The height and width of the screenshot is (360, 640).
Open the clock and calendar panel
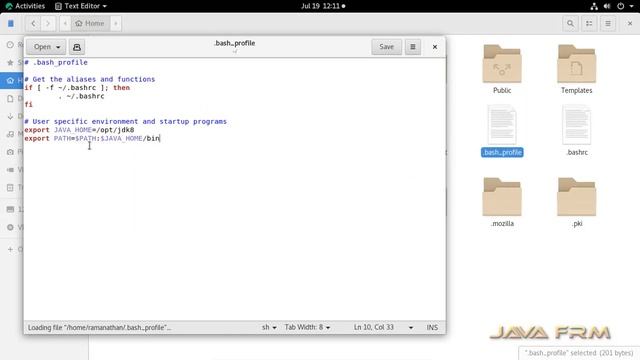tap(323, 6)
